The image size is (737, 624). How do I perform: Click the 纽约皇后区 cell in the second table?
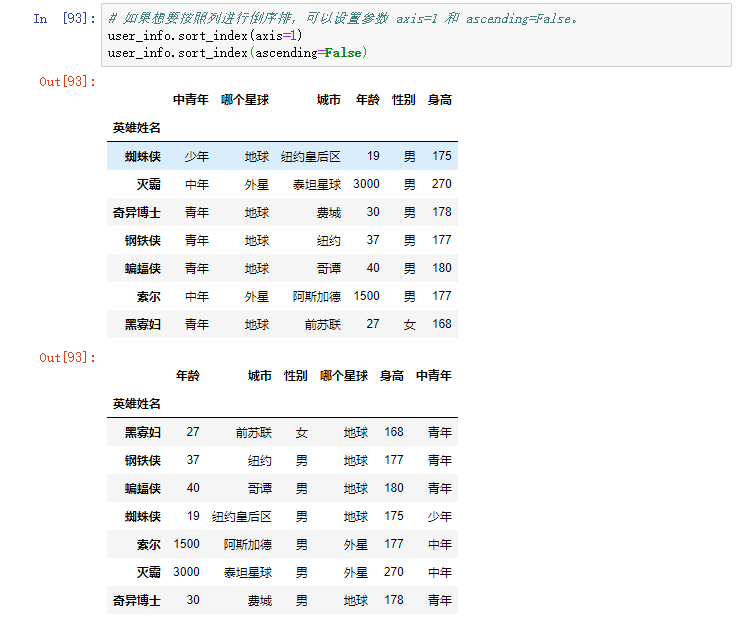(x=242, y=516)
